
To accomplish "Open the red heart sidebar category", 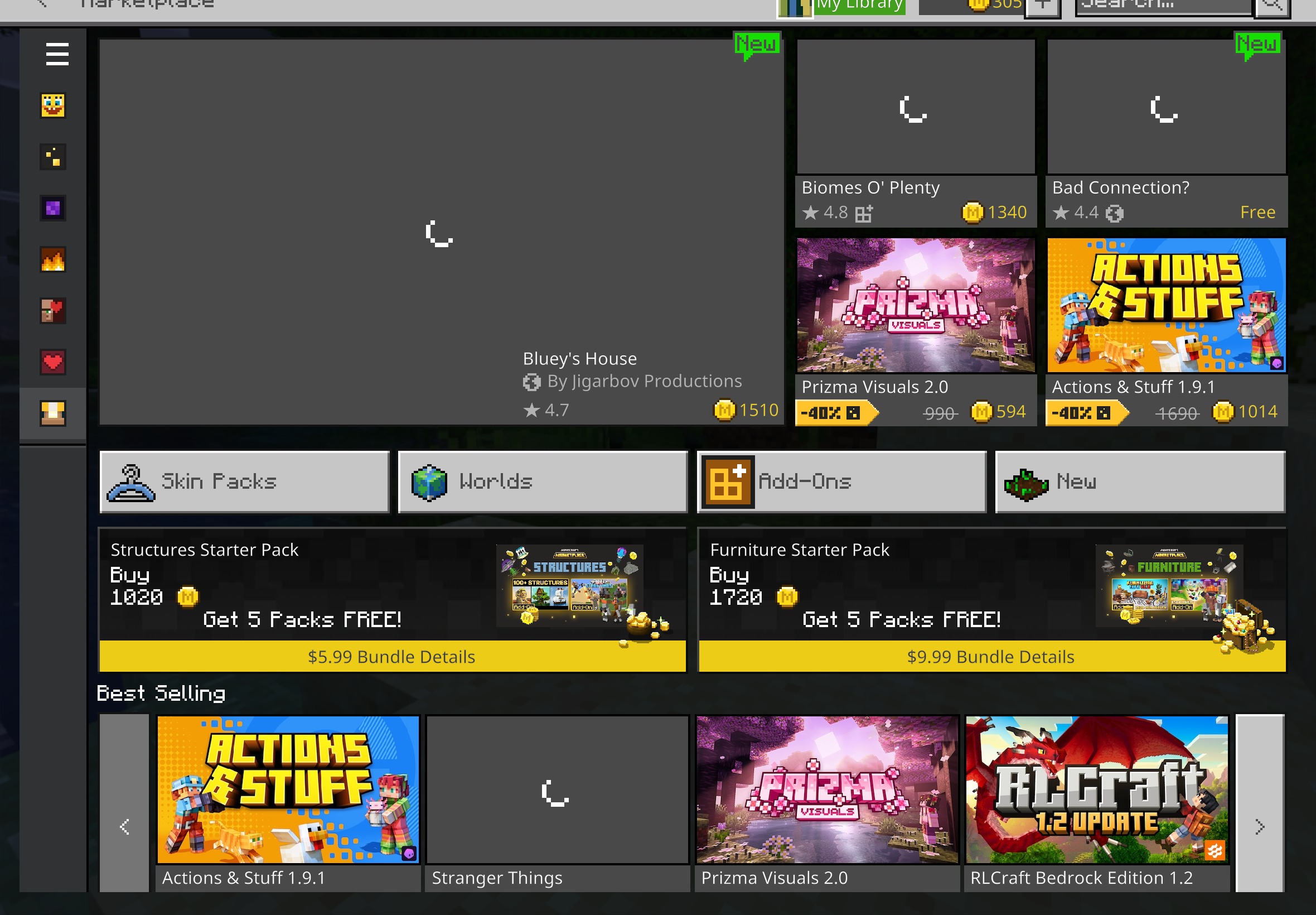I will click(53, 362).
